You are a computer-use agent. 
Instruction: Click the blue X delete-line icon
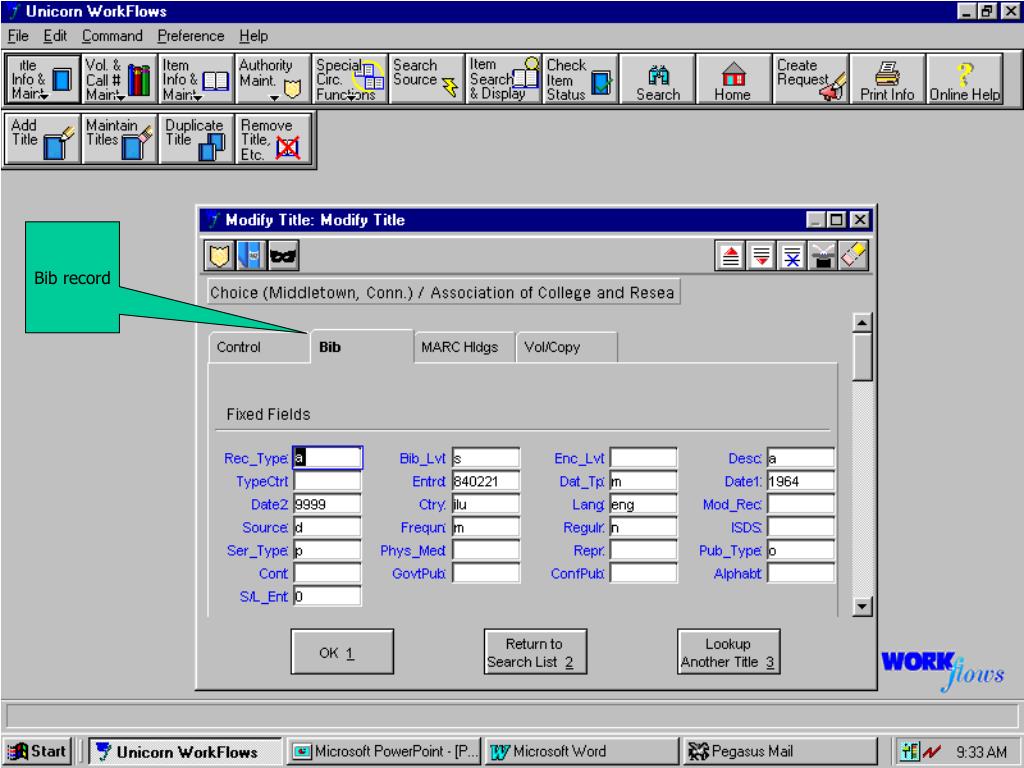pos(792,255)
